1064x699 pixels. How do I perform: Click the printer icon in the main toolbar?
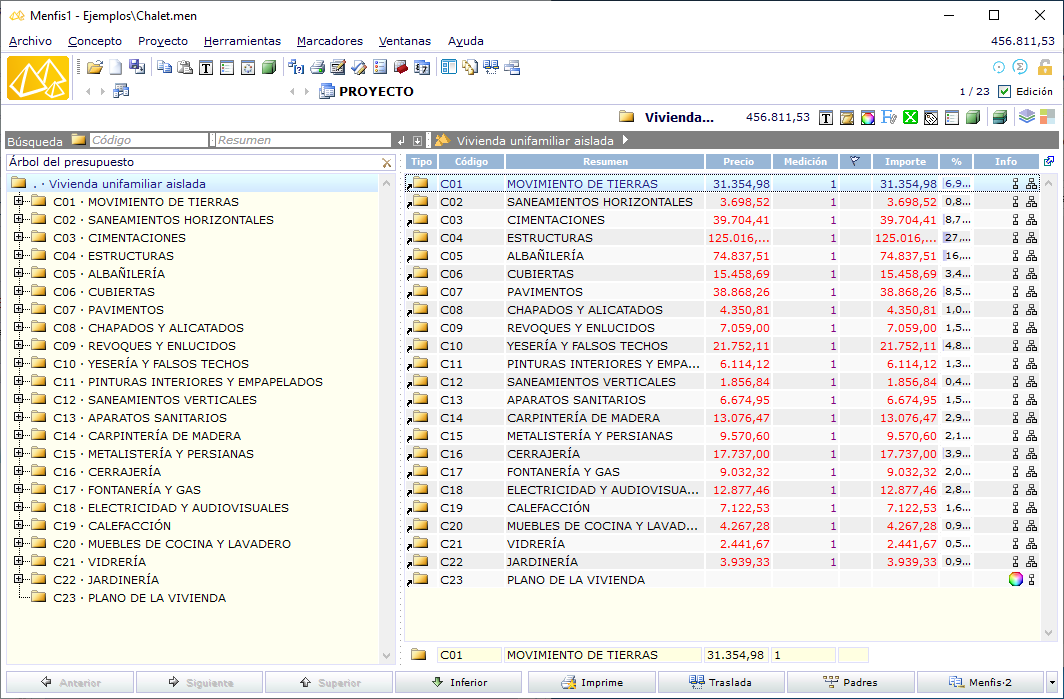[317, 67]
